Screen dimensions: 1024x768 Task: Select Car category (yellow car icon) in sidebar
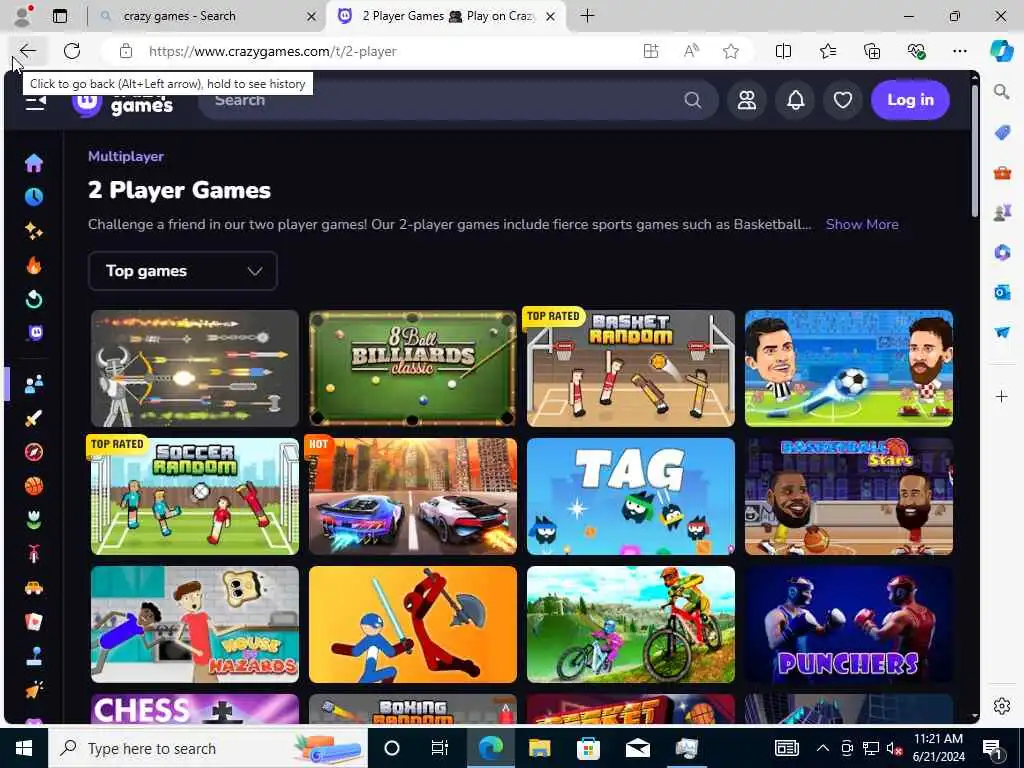point(34,588)
